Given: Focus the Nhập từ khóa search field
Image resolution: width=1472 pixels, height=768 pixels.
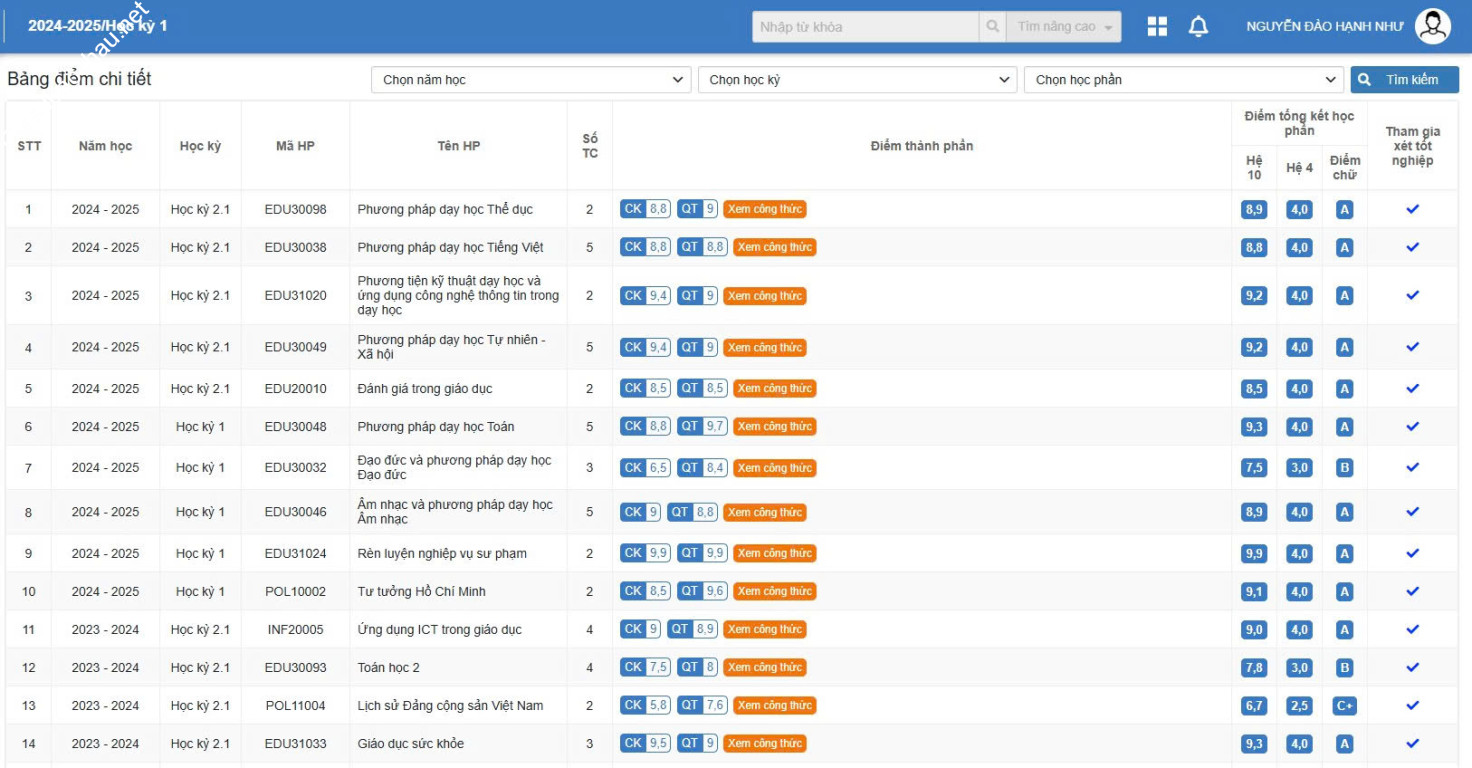Looking at the screenshot, I should (x=865, y=27).
